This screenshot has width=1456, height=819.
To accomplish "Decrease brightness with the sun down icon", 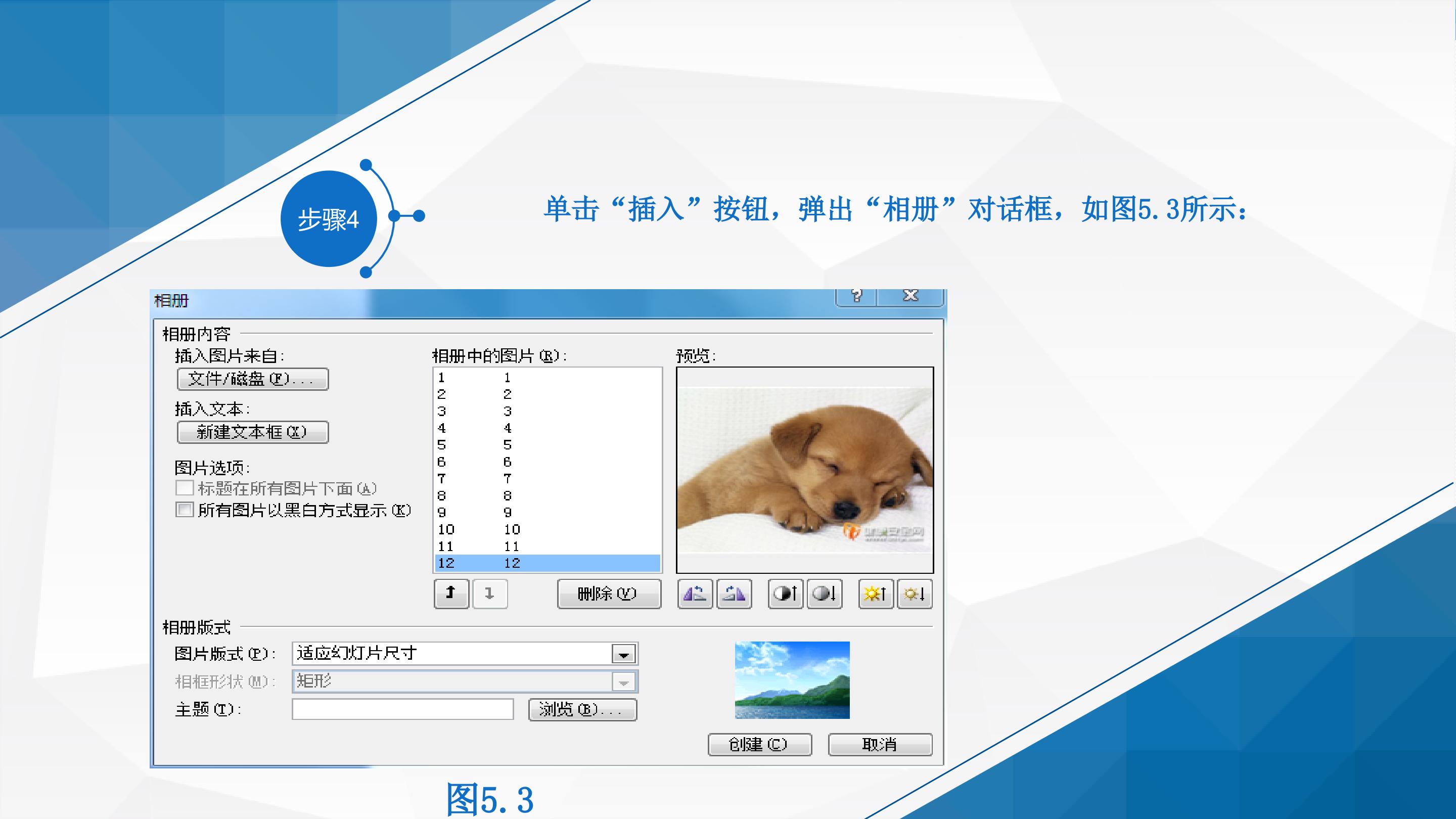I will click(915, 594).
